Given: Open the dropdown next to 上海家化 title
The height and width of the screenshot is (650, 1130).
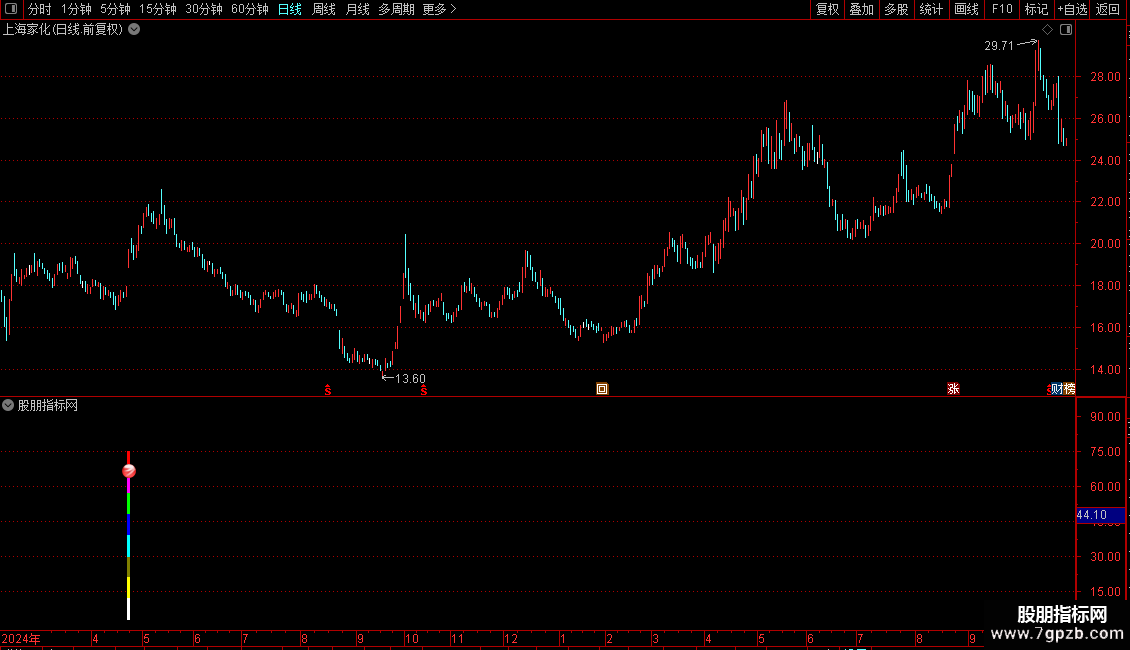Looking at the screenshot, I should (x=134, y=30).
